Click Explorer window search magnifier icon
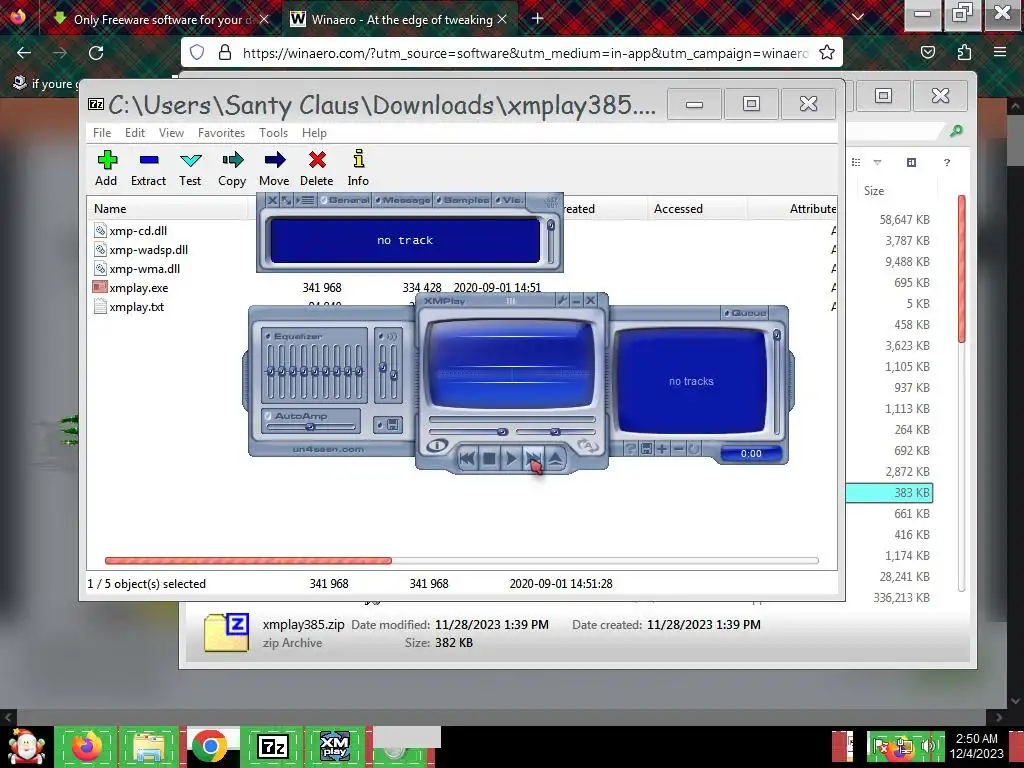The width and height of the screenshot is (1024, 768). 956,131
